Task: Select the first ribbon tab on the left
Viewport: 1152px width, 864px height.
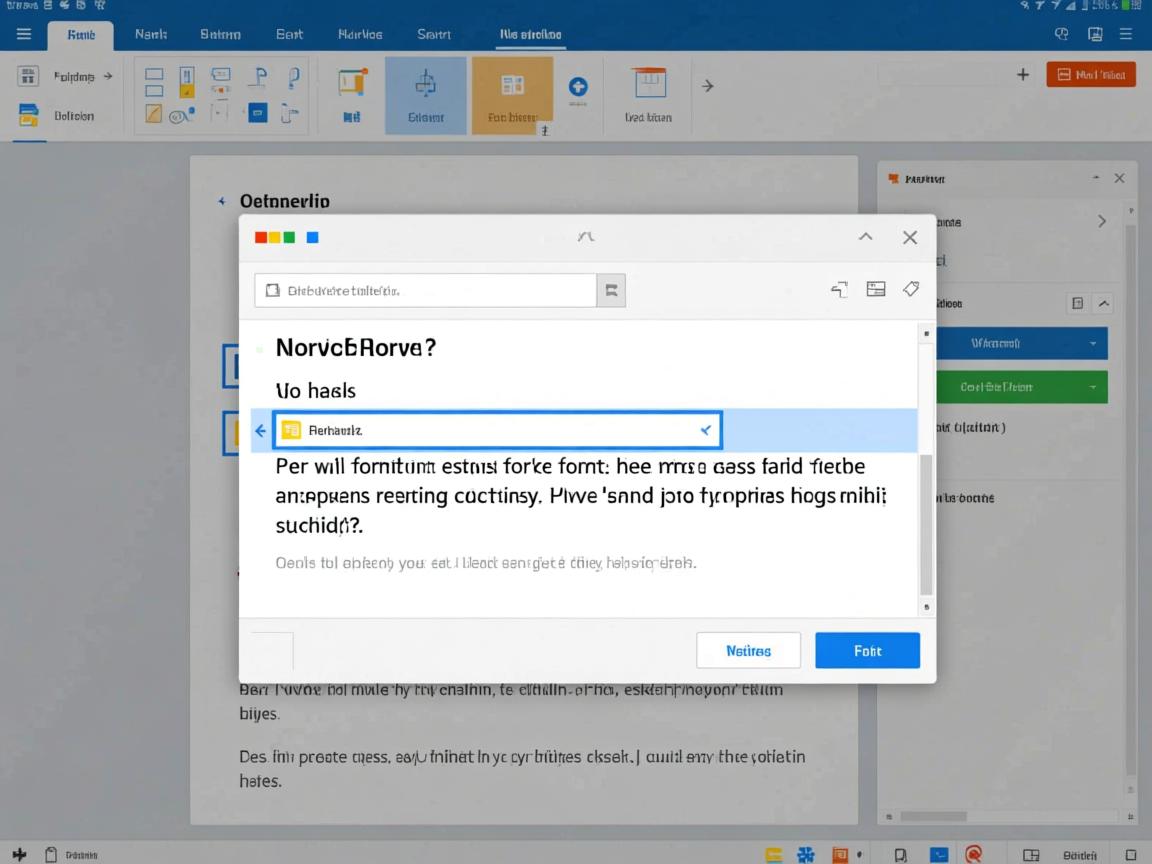Action: click(x=80, y=34)
